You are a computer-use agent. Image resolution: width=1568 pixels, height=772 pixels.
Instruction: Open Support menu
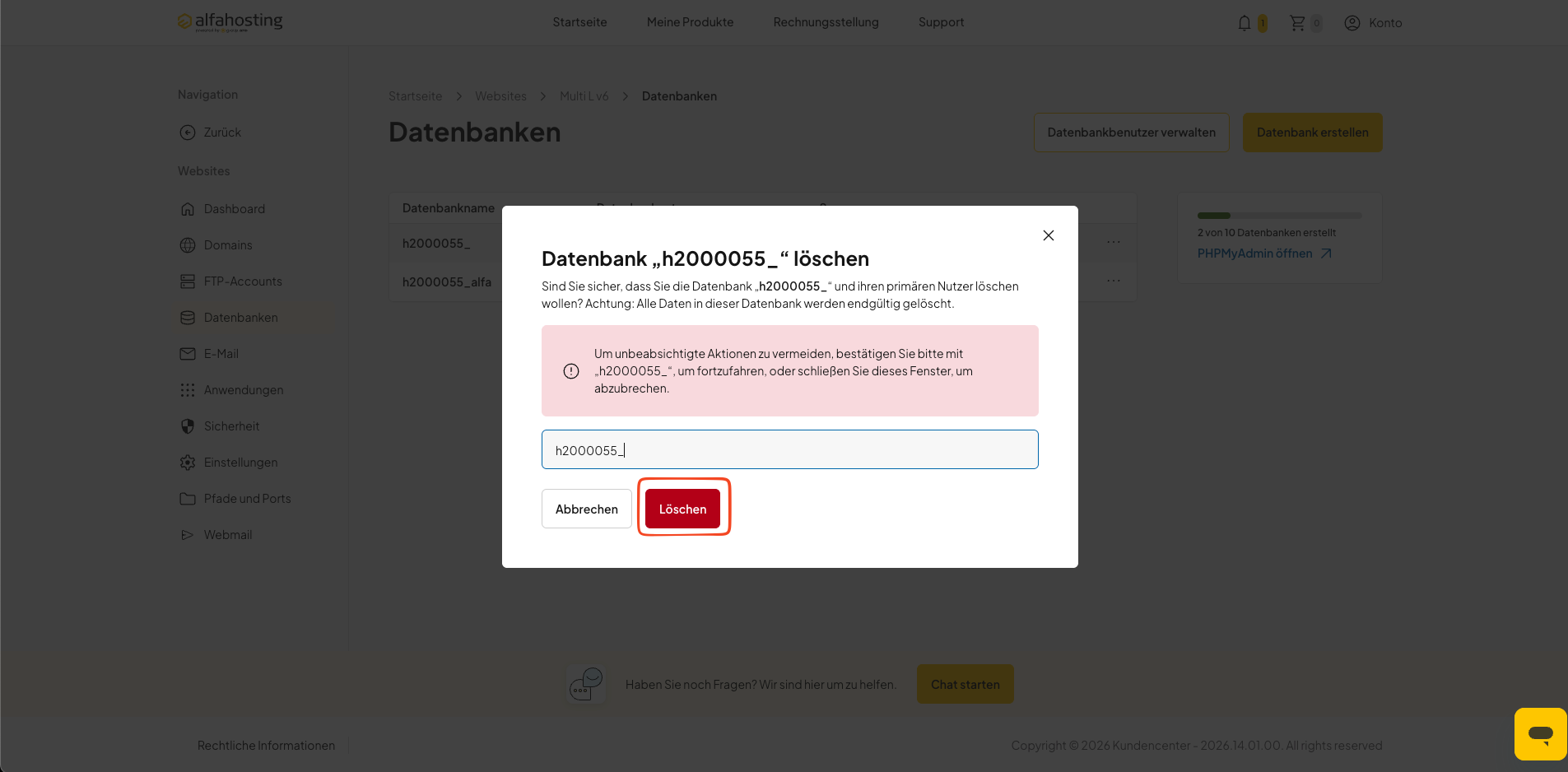click(x=941, y=22)
